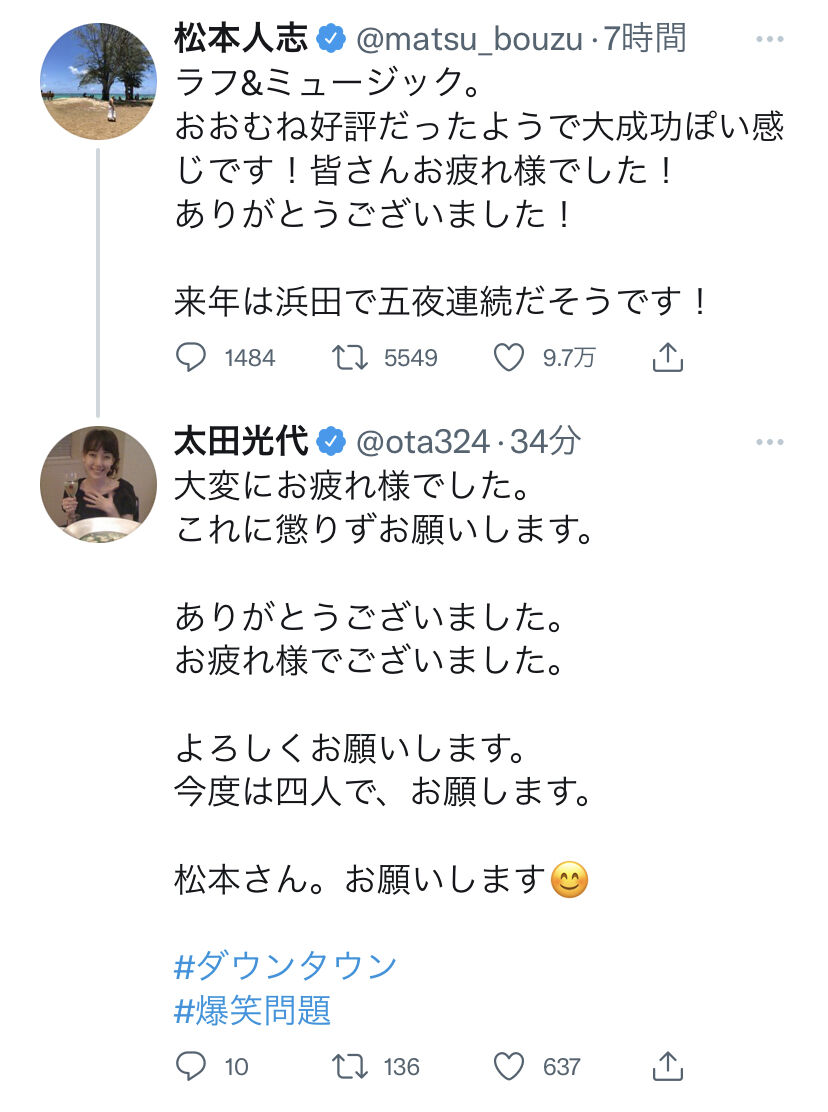Image resolution: width=828 pixels, height=1112 pixels.
Task: Reply to the 松本人志 tweet
Action: [191, 357]
